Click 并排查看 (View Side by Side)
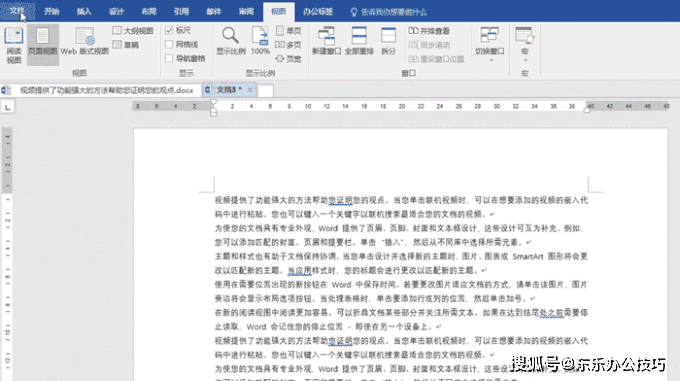 click(x=429, y=31)
